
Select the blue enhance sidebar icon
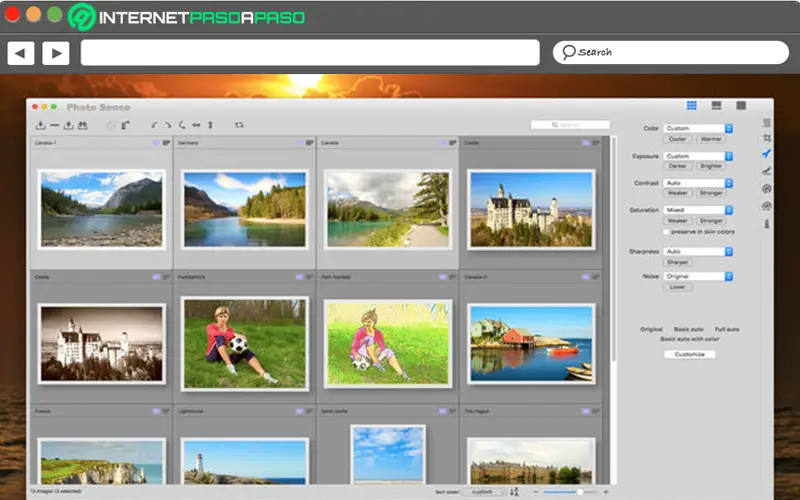766,154
